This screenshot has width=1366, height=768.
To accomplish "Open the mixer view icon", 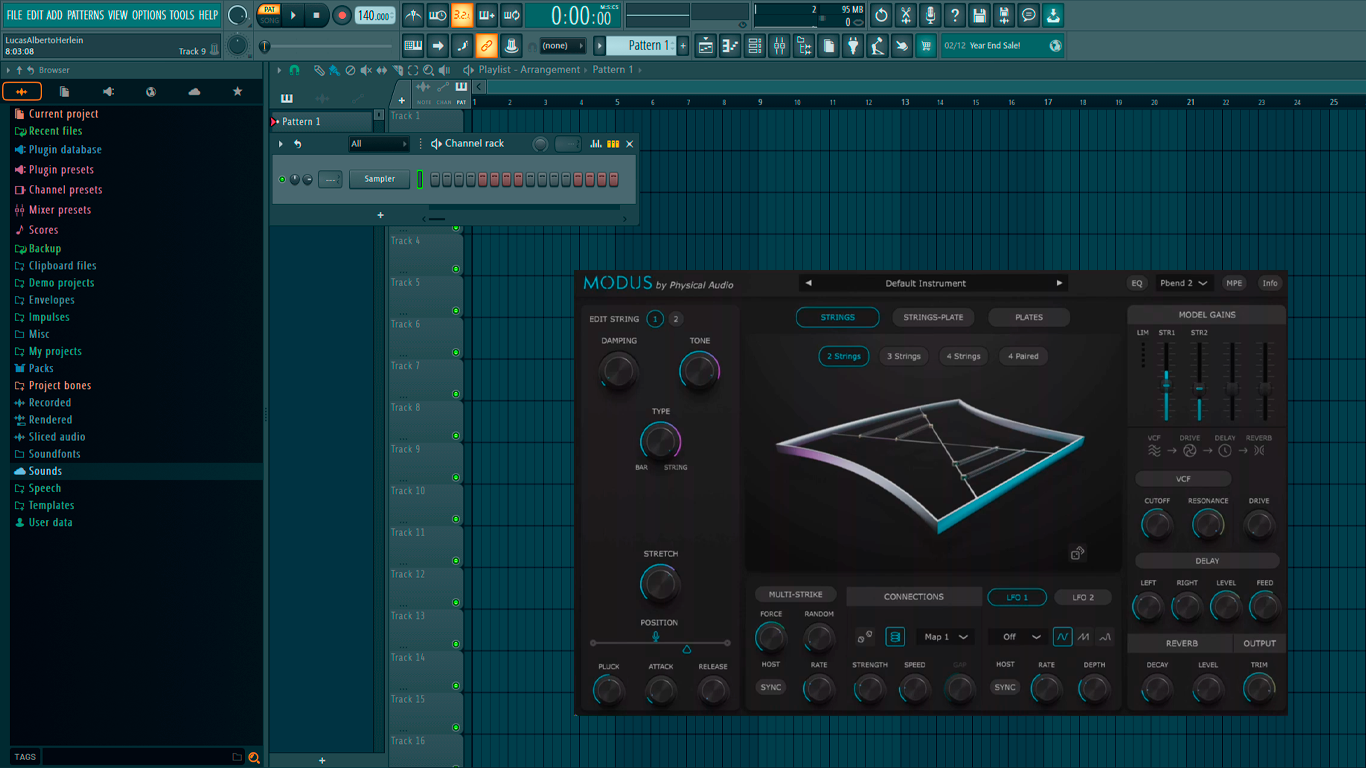I will [x=779, y=46].
